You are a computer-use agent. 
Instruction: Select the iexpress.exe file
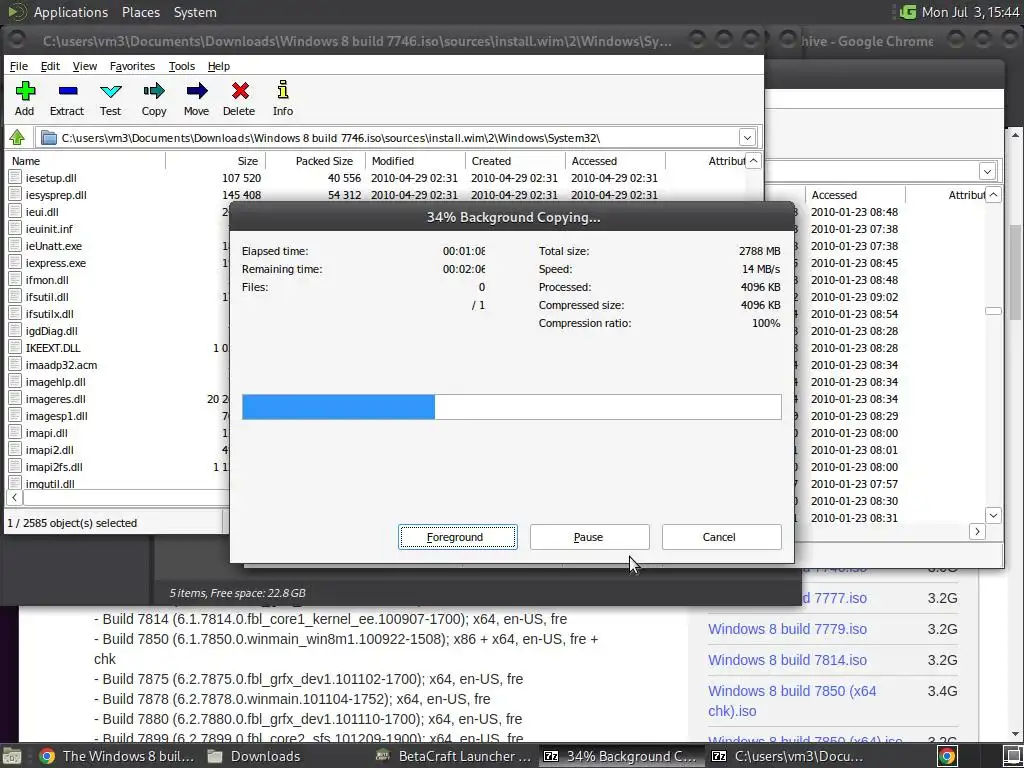click(56, 263)
